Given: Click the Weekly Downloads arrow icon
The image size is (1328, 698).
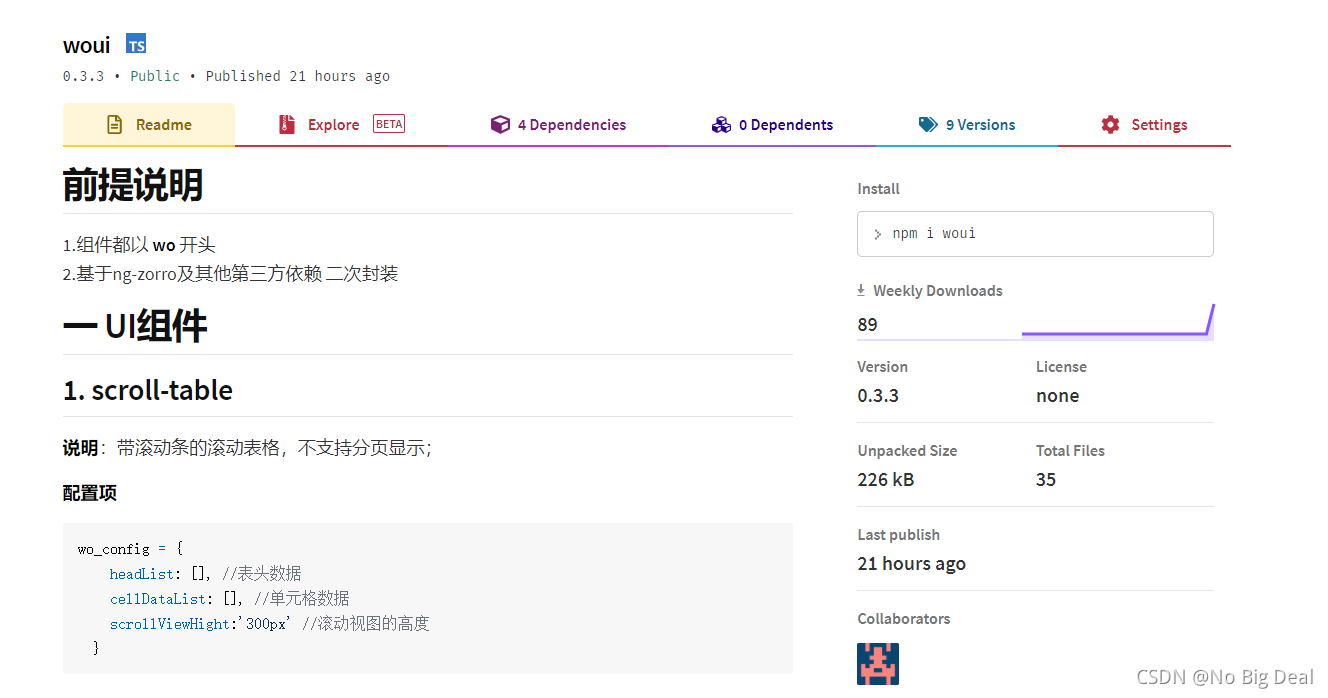Looking at the screenshot, I should pyautogui.click(x=861, y=291).
